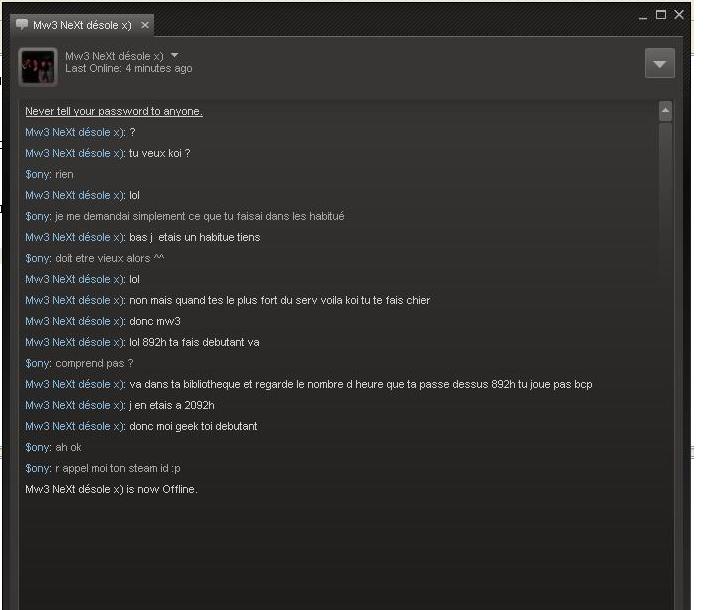Viewport: 720px width, 610px height.
Task: Click the 'is now Offline' status message
Action: (112, 490)
